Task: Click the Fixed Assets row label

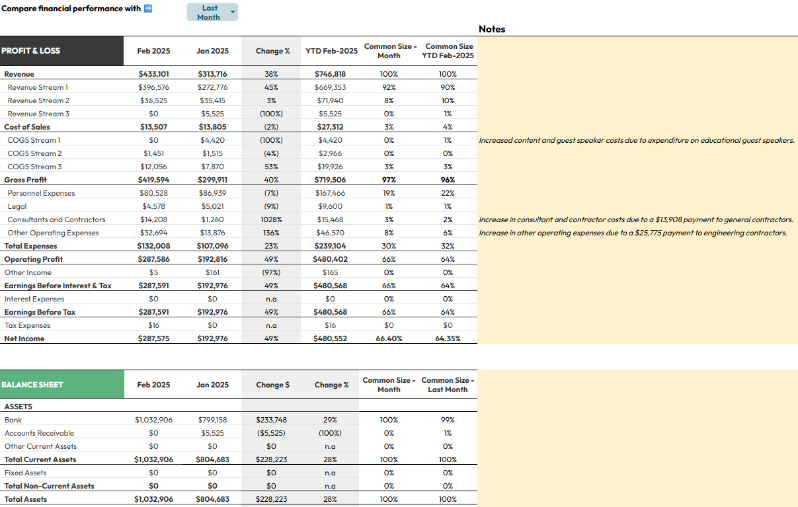Action: pyautogui.click(x=25, y=473)
